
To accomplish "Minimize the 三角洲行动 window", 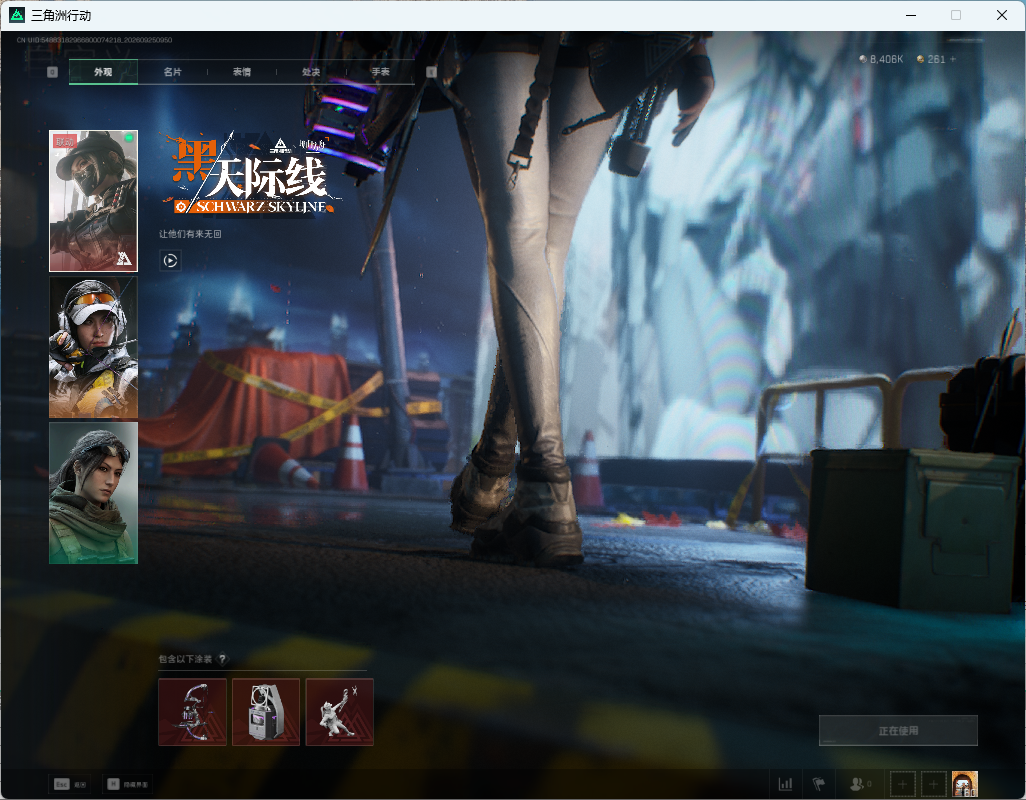I will [911, 15].
